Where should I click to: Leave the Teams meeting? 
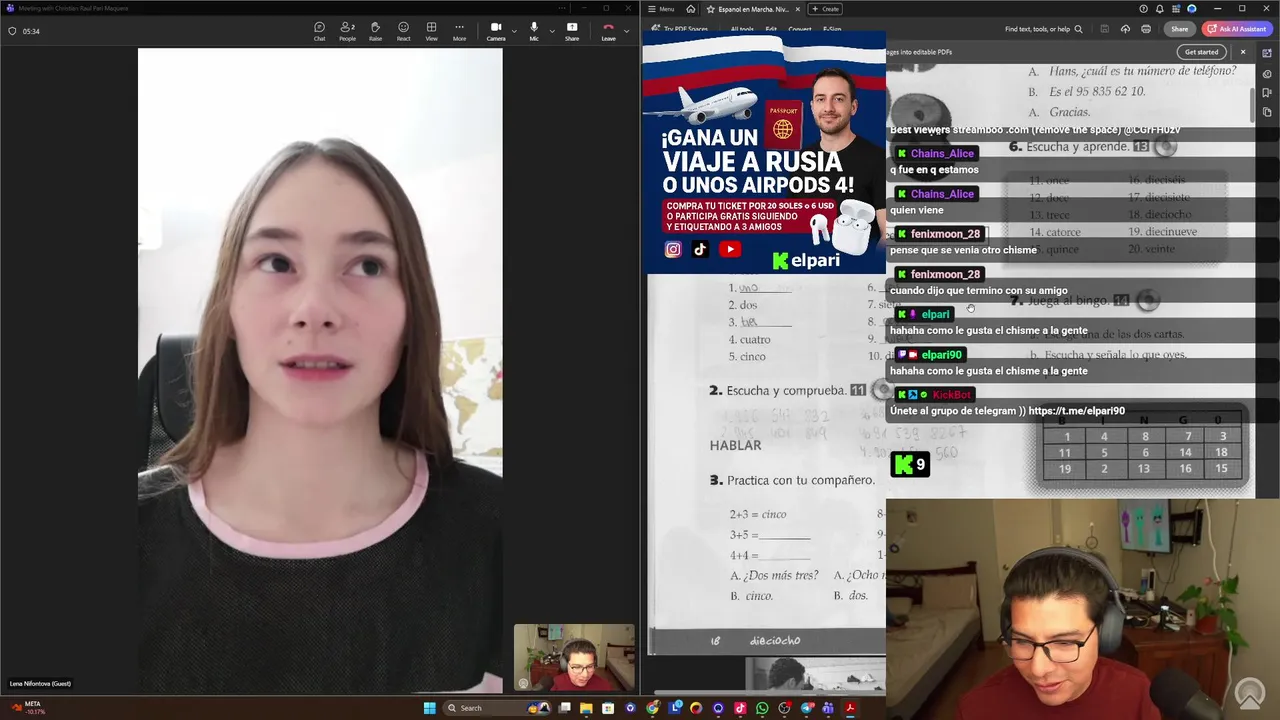(608, 31)
